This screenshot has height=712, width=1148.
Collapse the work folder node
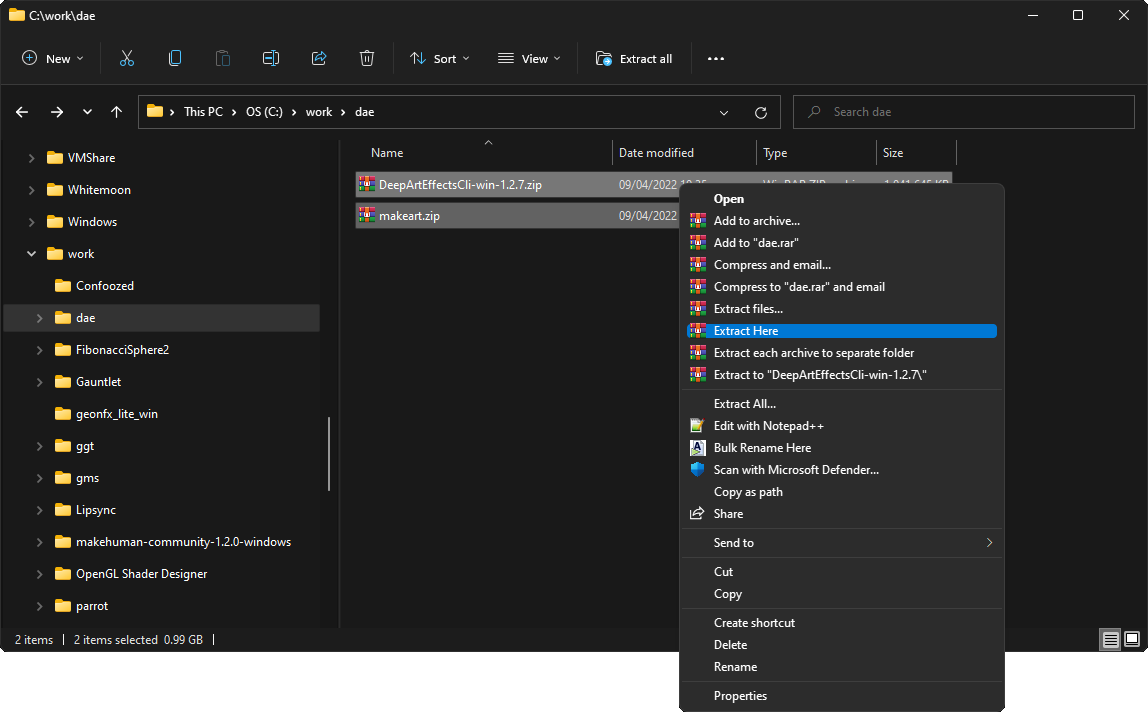tap(31, 253)
